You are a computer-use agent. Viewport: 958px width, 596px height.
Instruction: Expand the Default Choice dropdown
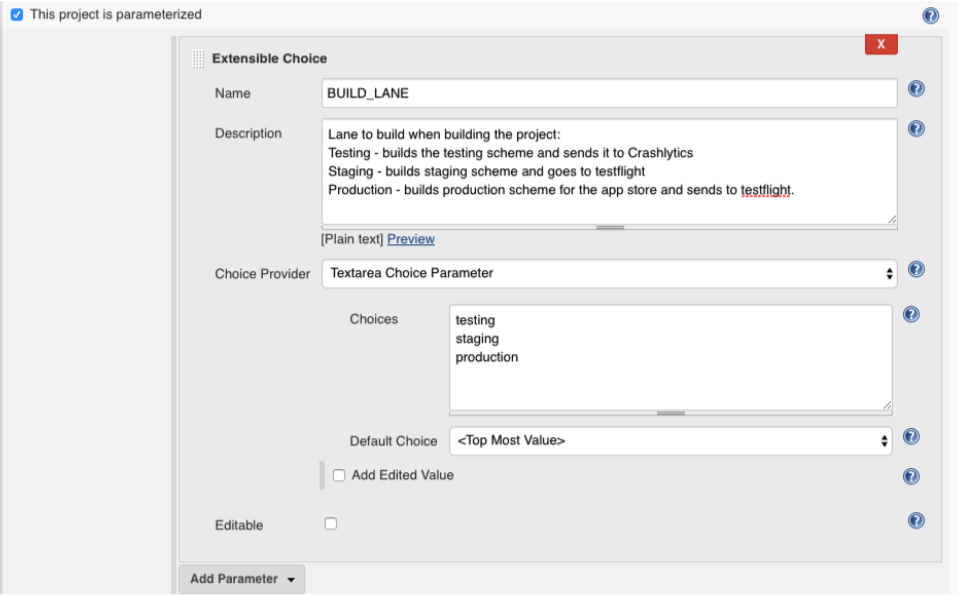670,441
